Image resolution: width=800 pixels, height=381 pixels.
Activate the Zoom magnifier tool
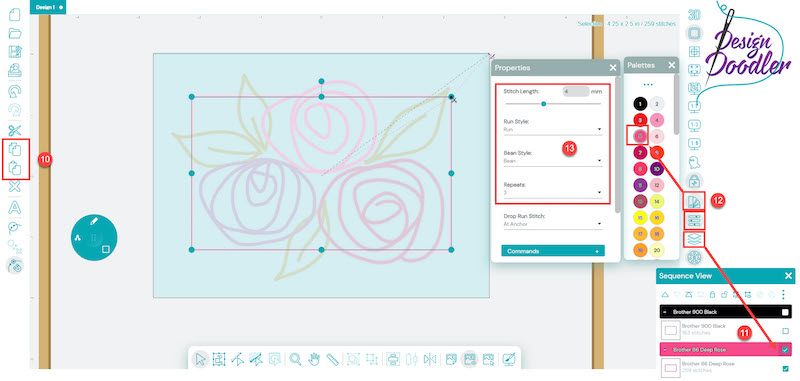click(295, 359)
